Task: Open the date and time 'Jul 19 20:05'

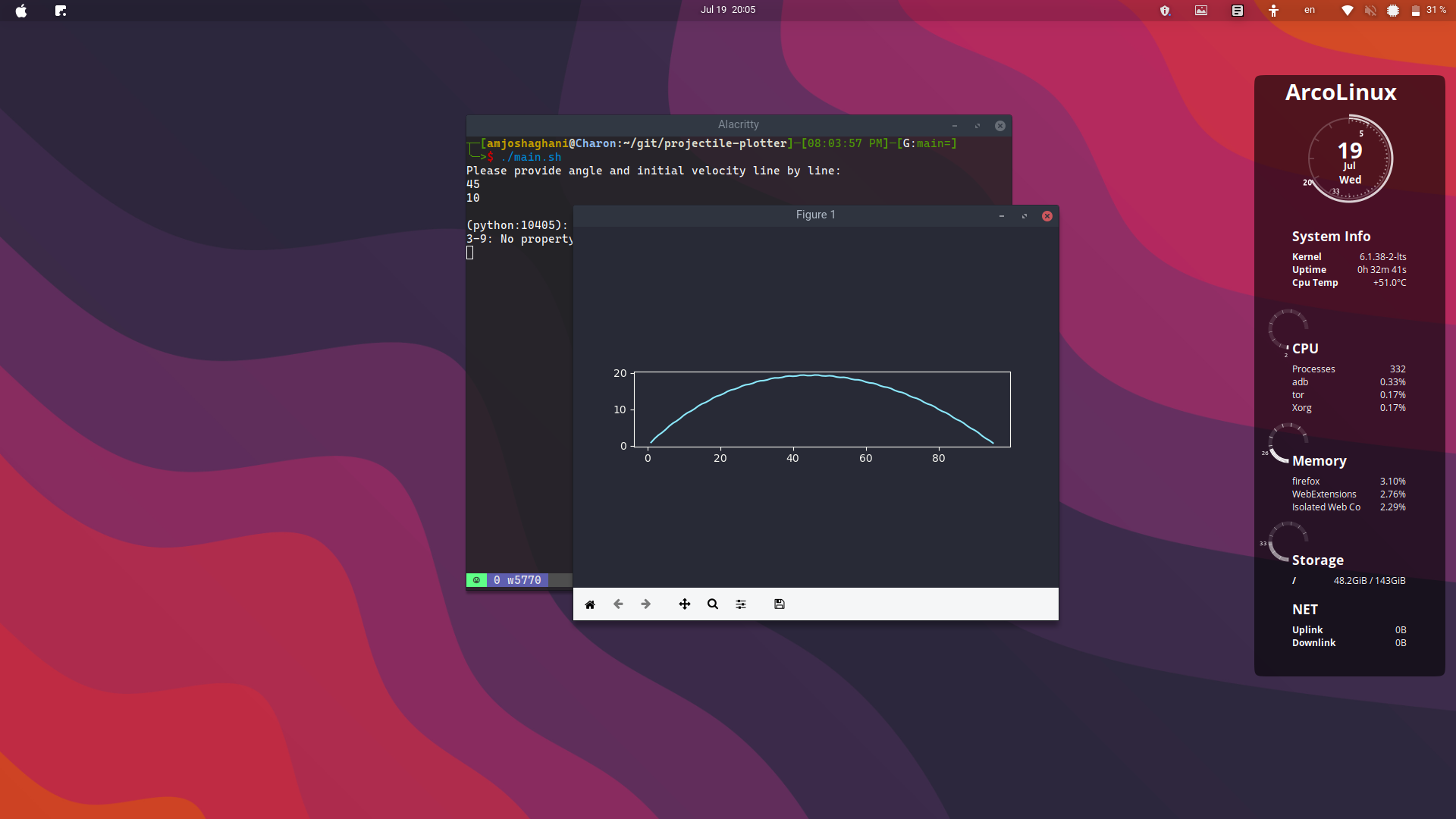Action: [x=728, y=10]
